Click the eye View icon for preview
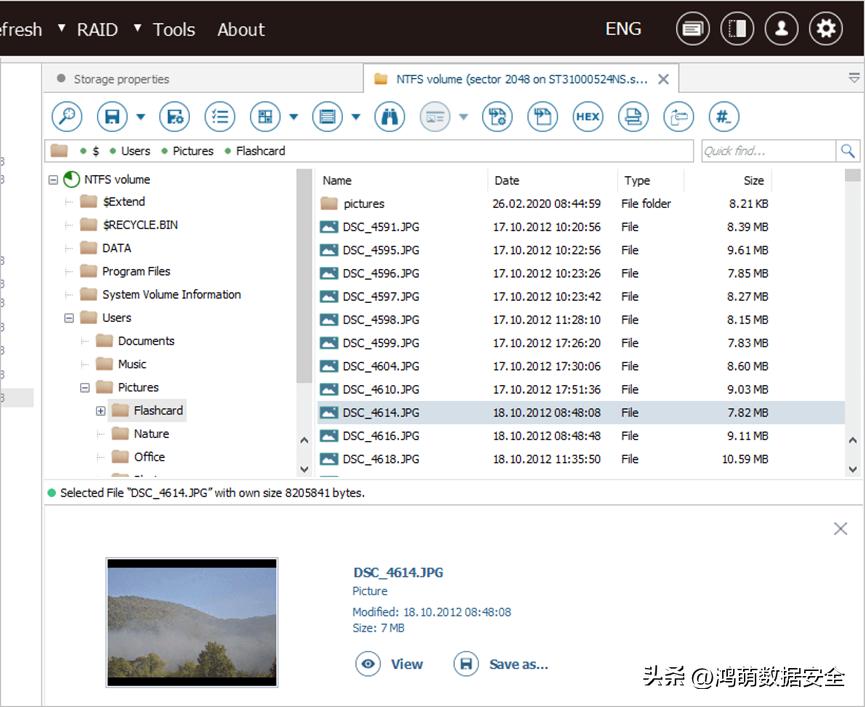 [x=369, y=664]
